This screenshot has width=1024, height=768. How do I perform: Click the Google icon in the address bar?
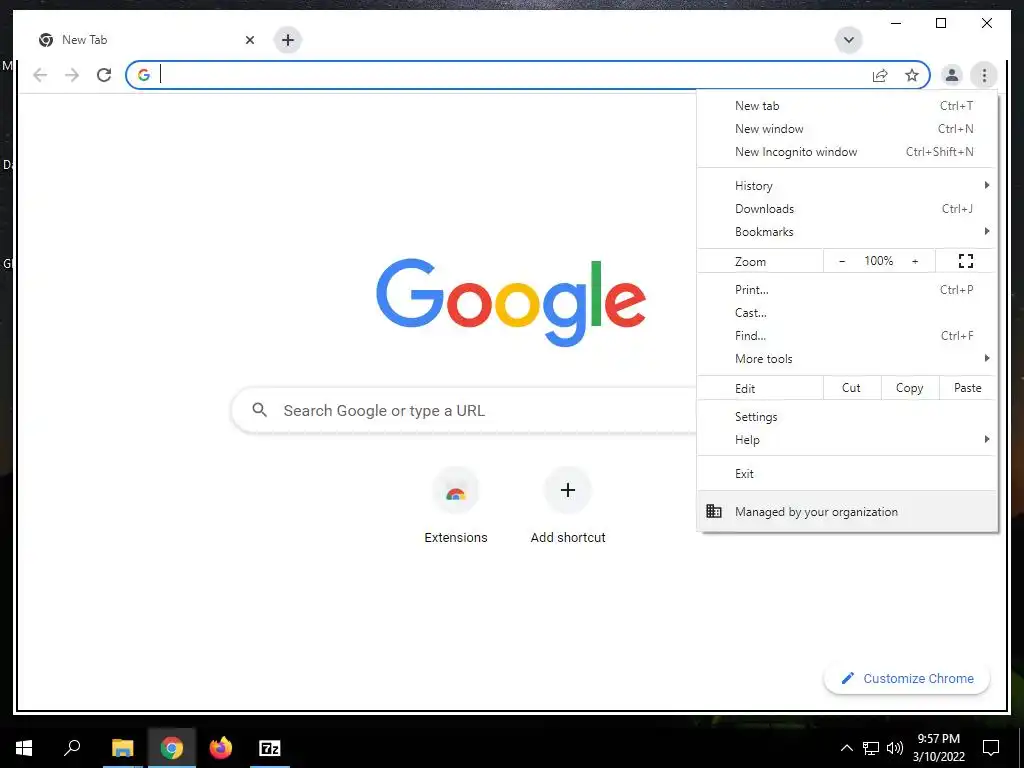point(144,75)
